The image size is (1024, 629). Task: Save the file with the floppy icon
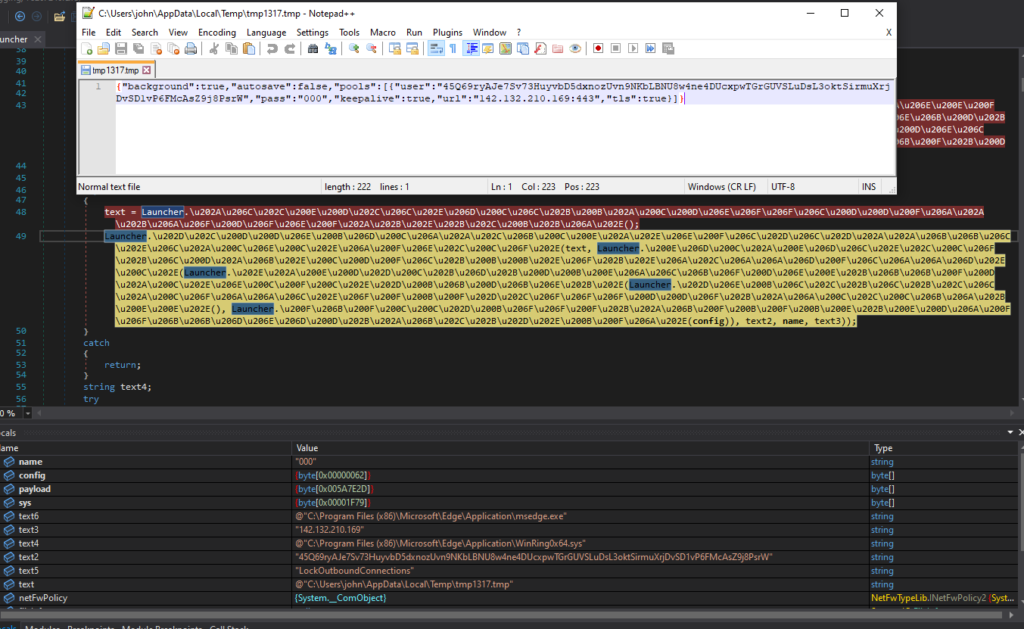(x=121, y=49)
